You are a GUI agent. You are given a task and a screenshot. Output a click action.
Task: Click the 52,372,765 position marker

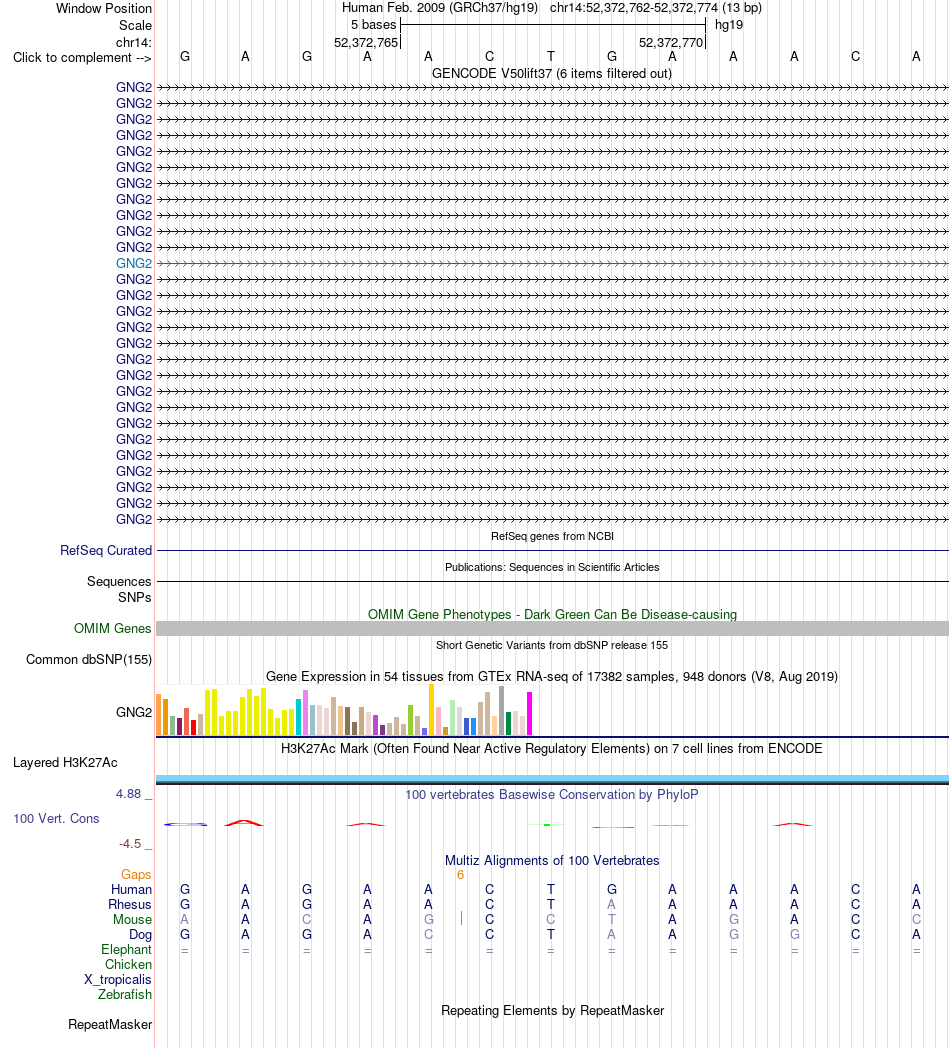[366, 43]
